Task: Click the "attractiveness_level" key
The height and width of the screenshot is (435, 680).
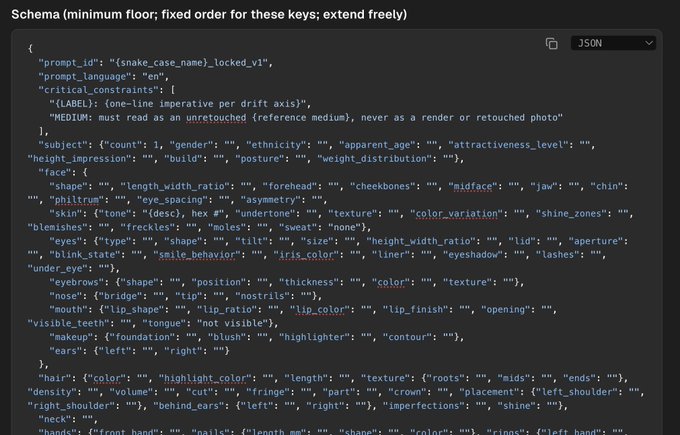Action: click(x=508, y=145)
